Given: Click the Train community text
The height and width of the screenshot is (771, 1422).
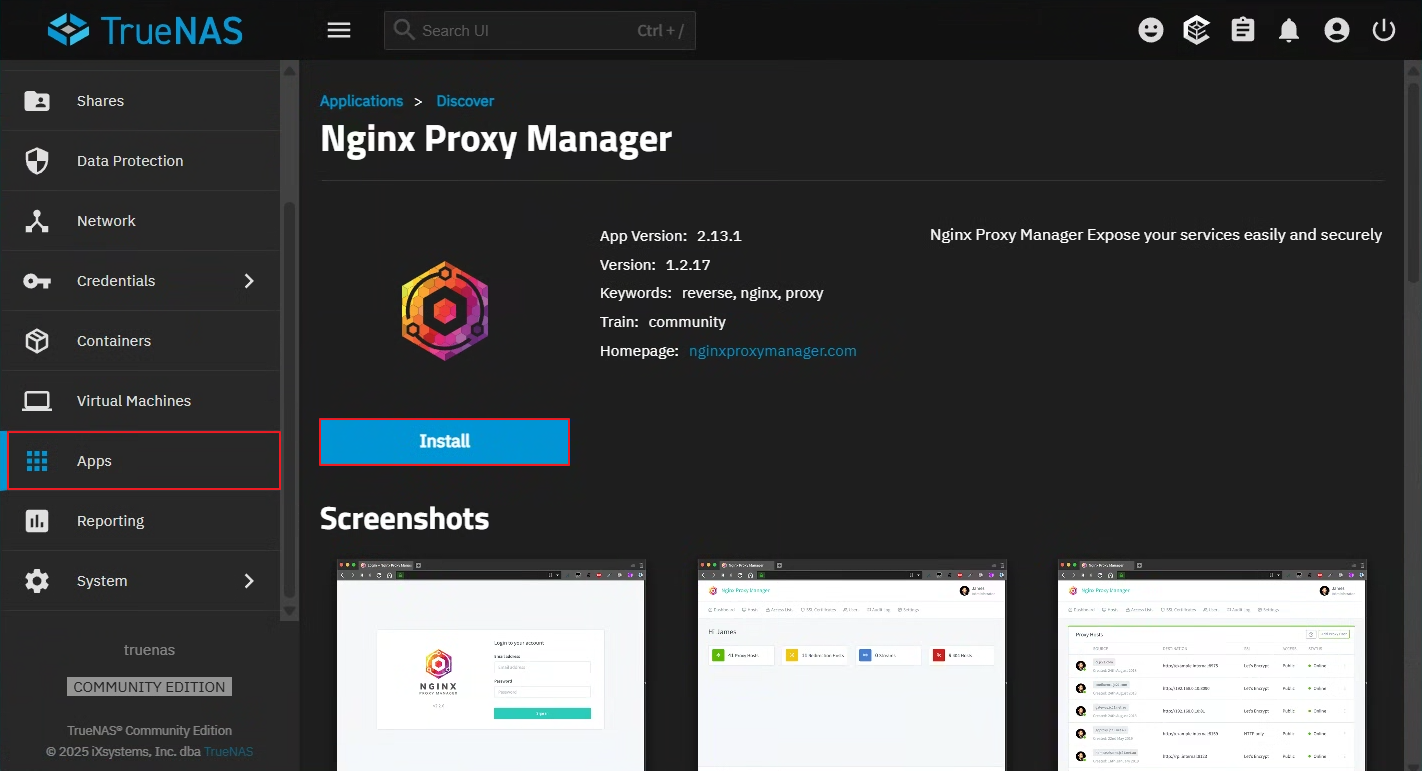Looking at the screenshot, I should coord(663,322).
